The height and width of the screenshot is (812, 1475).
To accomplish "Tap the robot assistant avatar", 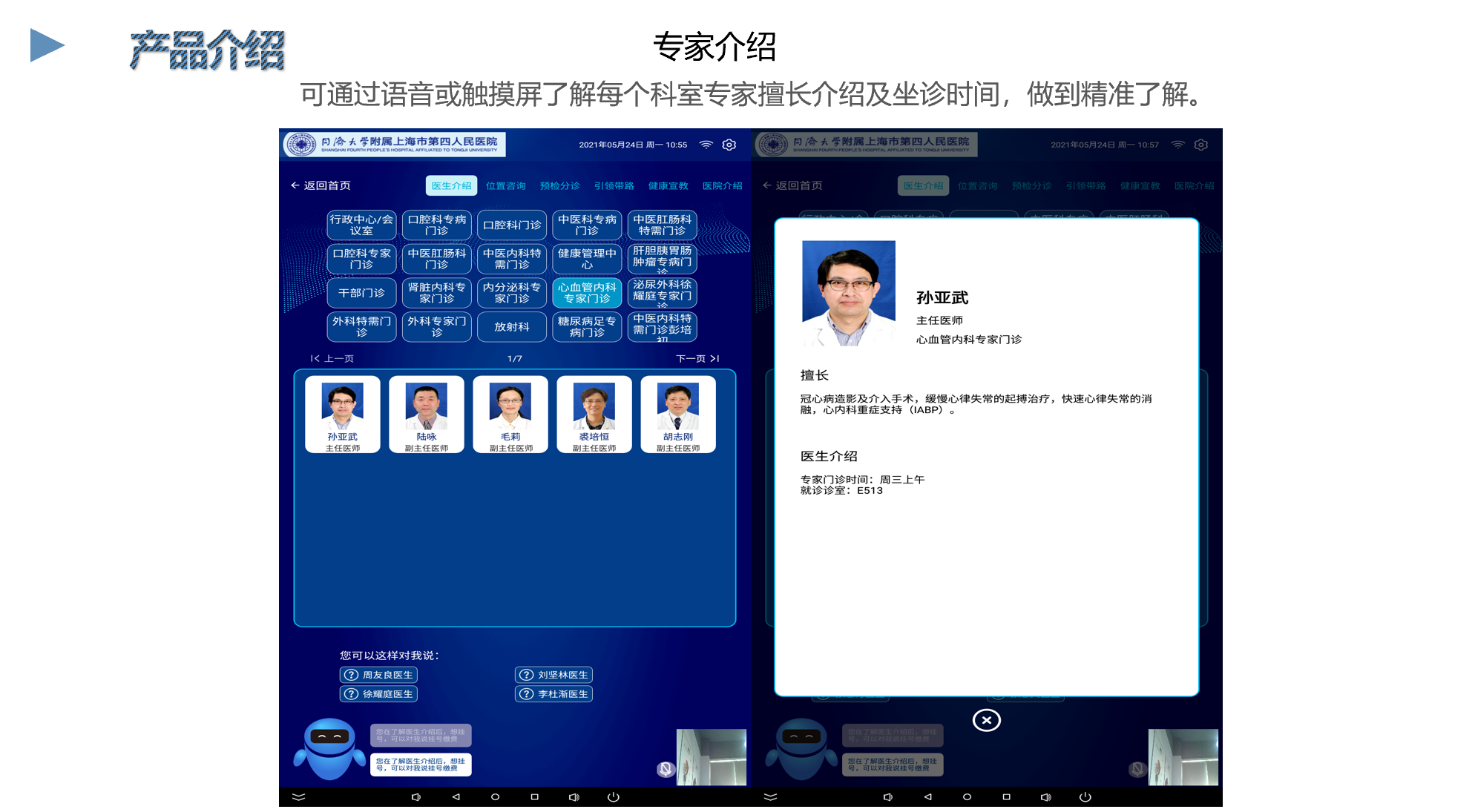I will (329, 749).
